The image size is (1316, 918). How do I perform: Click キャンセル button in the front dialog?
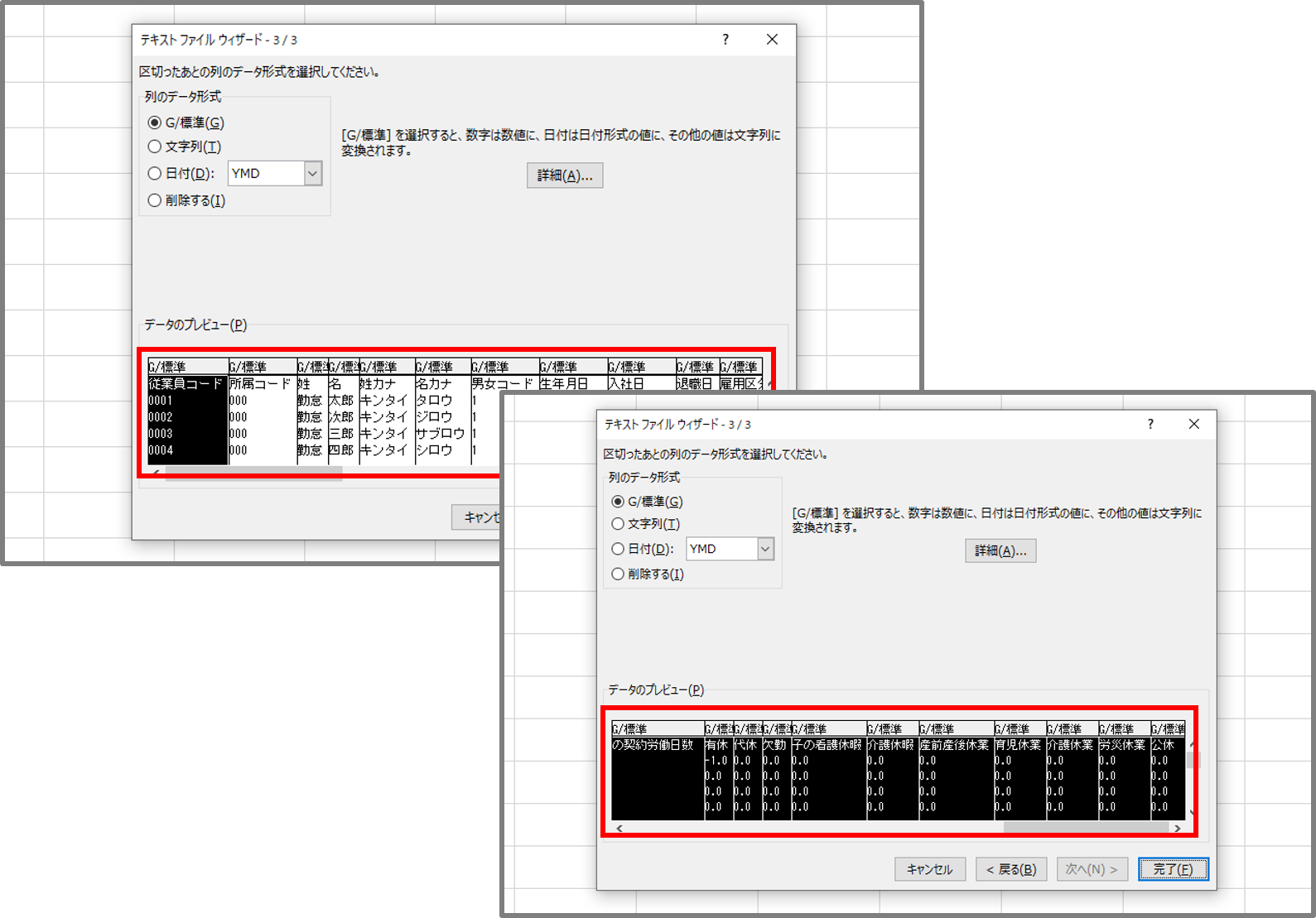[929, 869]
